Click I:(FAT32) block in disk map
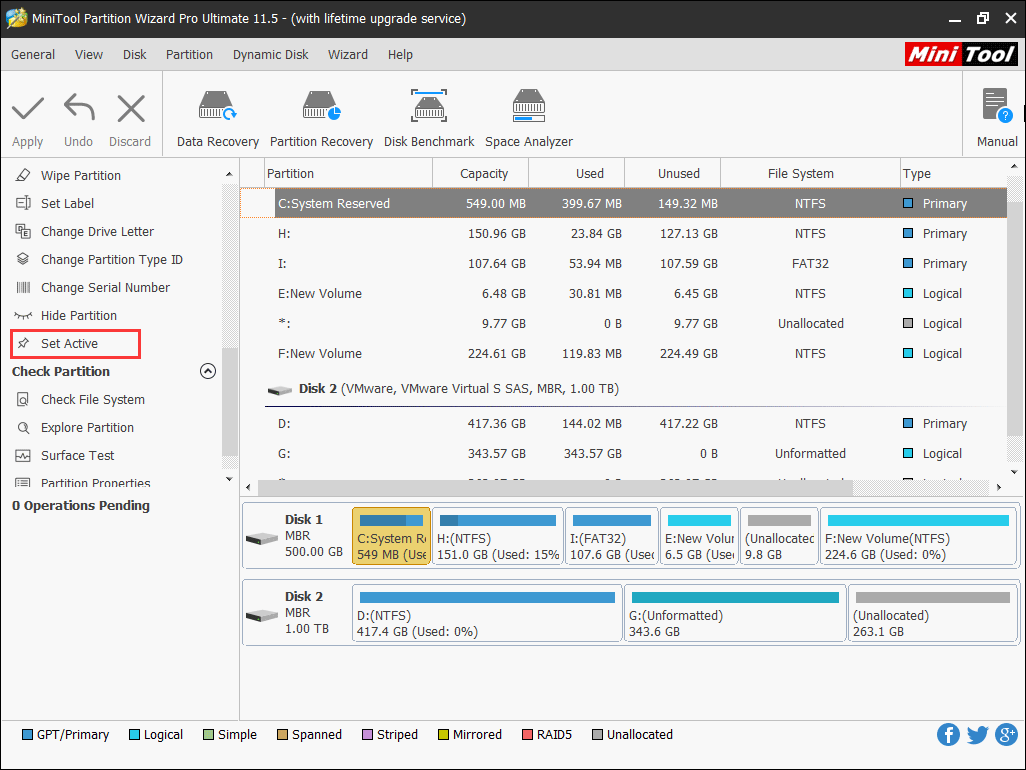The width and height of the screenshot is (1026, 770). point(612,536)
